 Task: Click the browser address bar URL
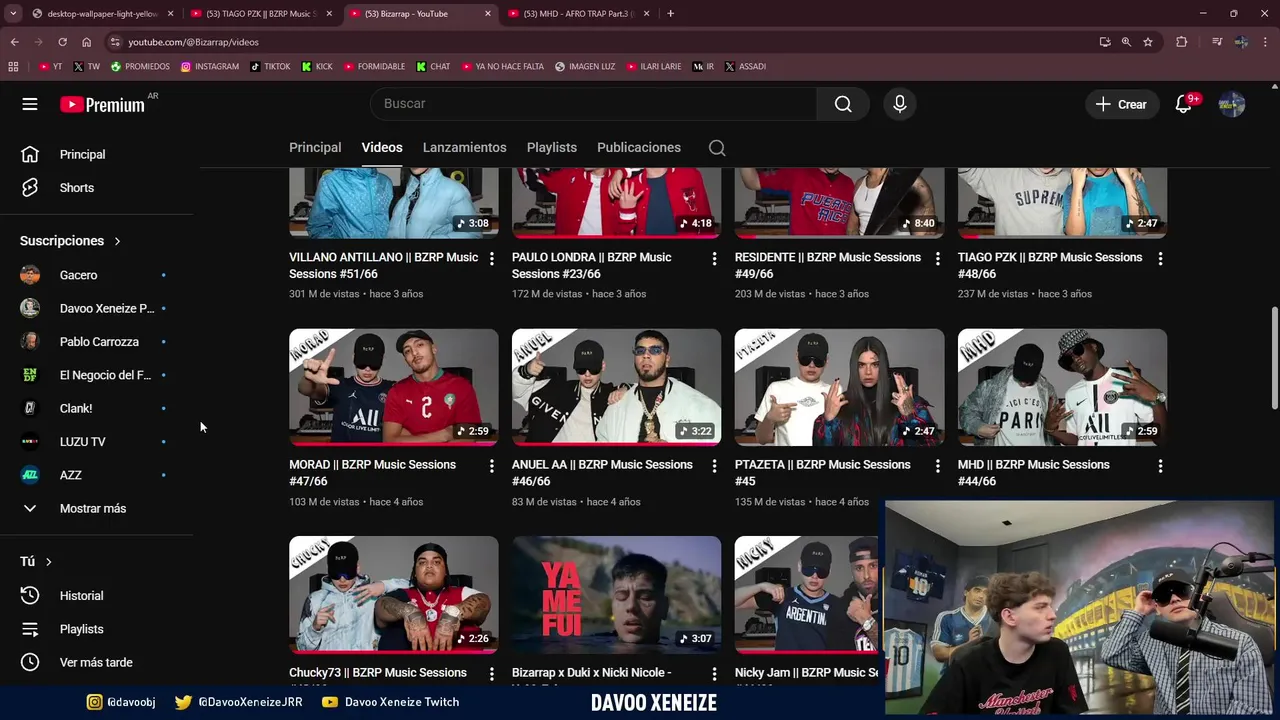coord(193,42)
